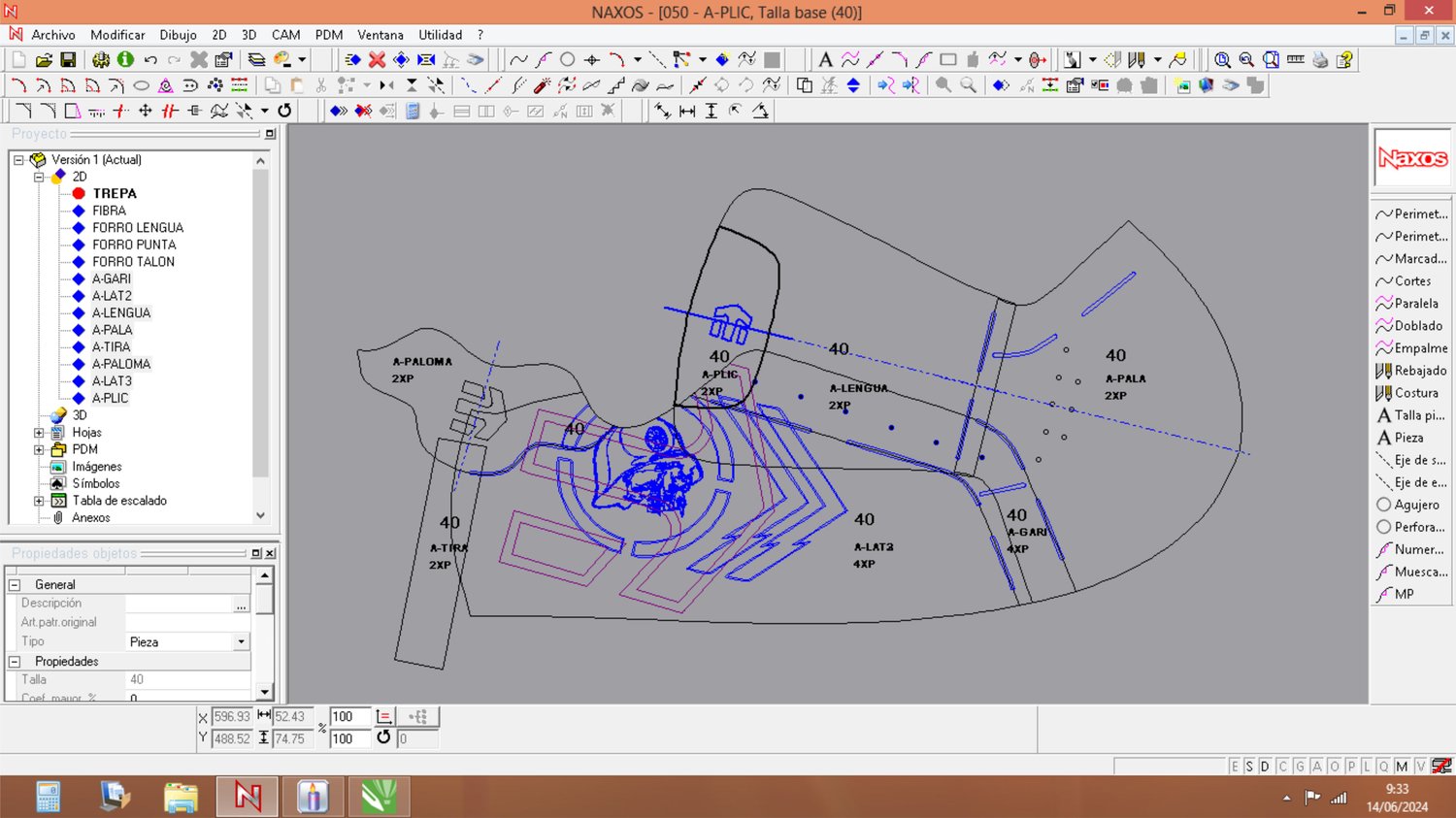The image size is (1456, 818).
Task: Toggle the D status bar indicator
Action: pos(1265,767)
